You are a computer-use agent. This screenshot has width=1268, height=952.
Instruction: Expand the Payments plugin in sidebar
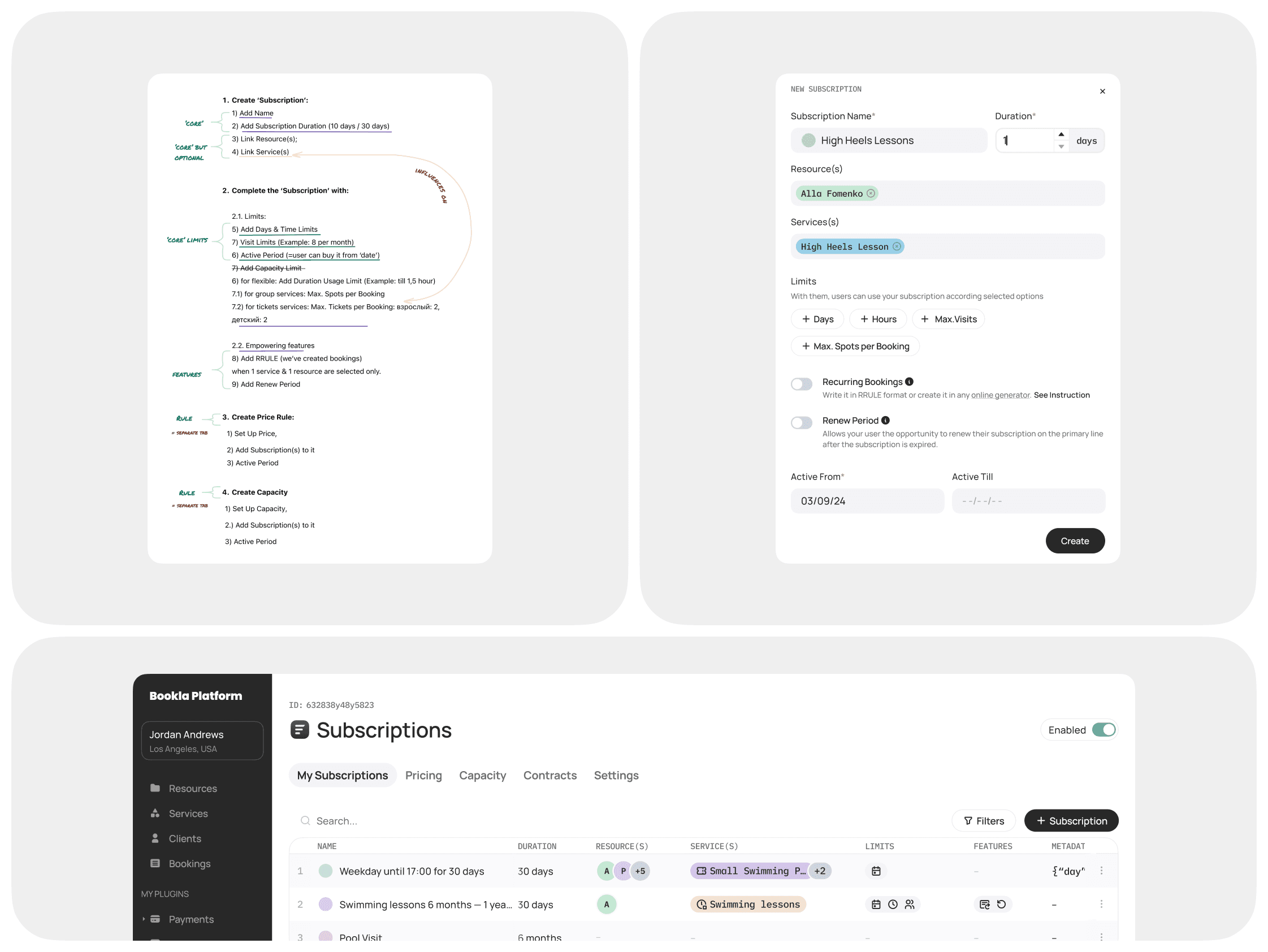[144, 919]
